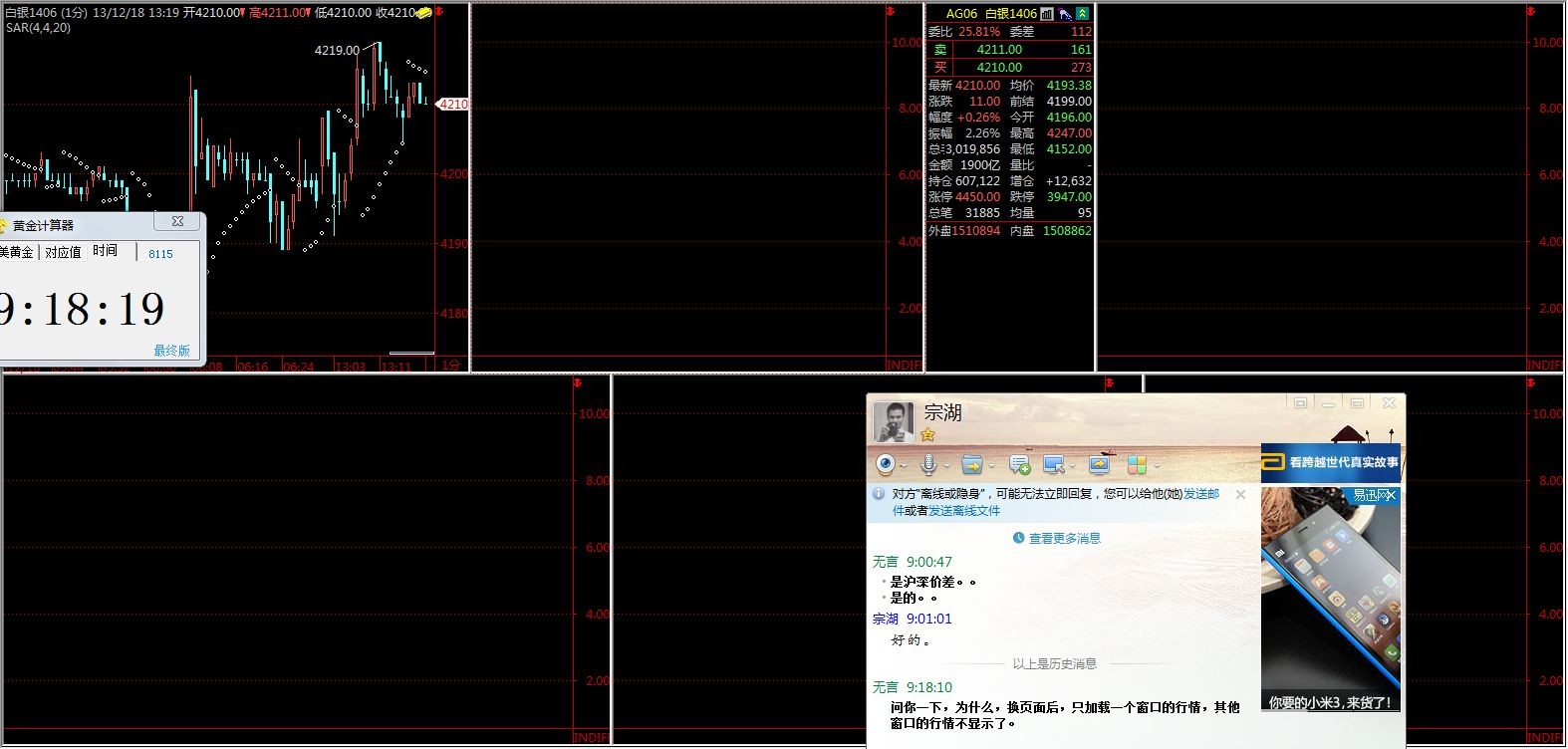
Task: Expand the apps grid dropdown arrow
Action: click(1156, 465)
